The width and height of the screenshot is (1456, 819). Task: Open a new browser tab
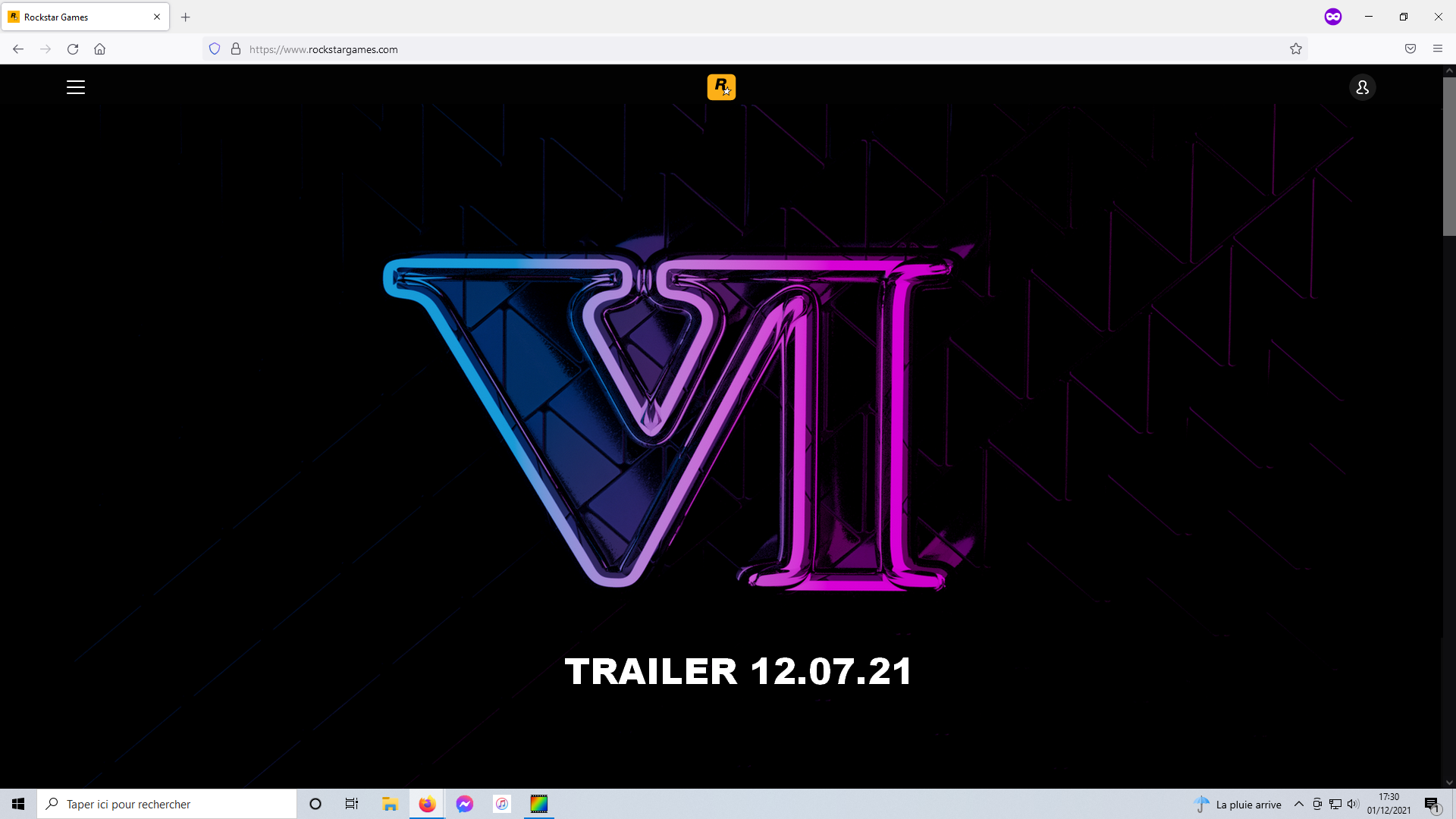pos(186,17)
